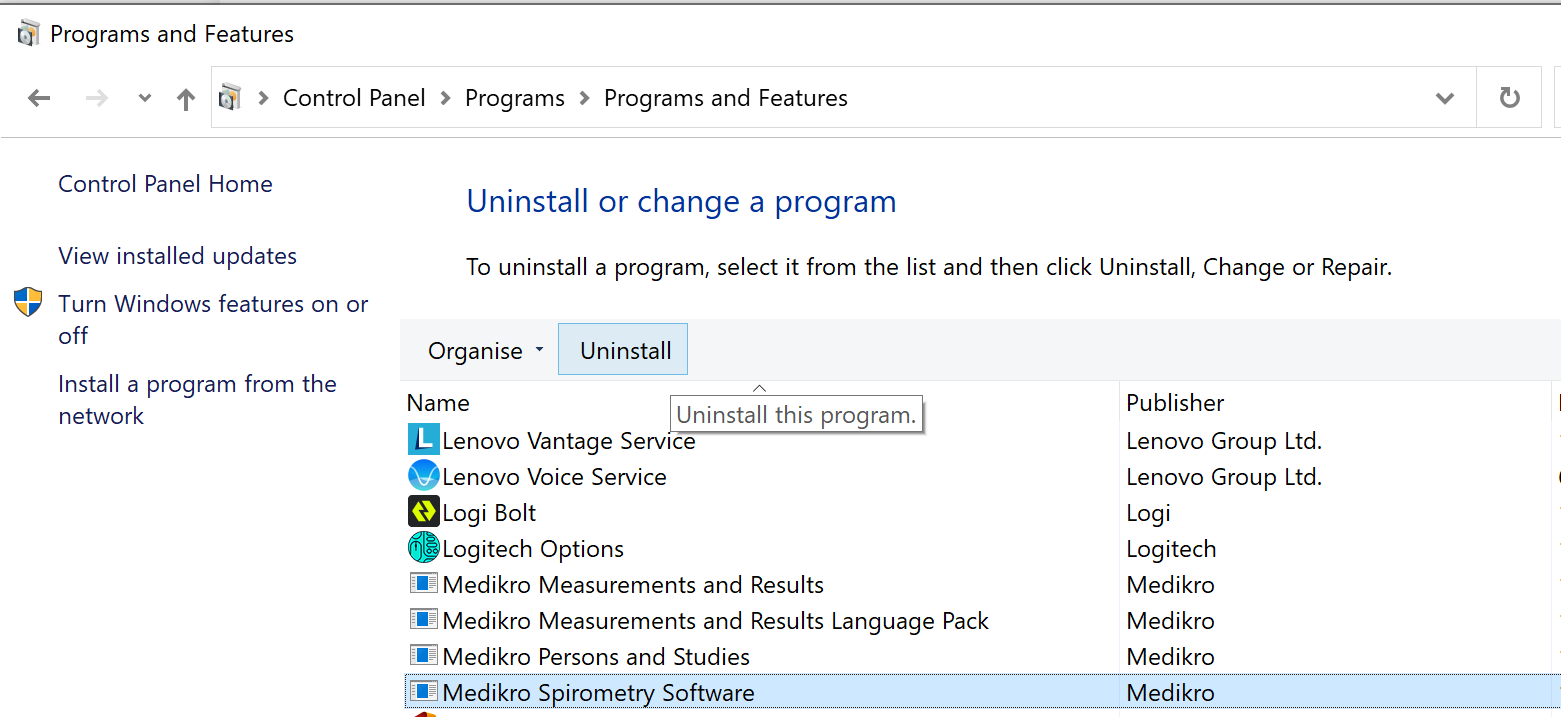Click the Logitech Options icon

click(x=424, y=548)
